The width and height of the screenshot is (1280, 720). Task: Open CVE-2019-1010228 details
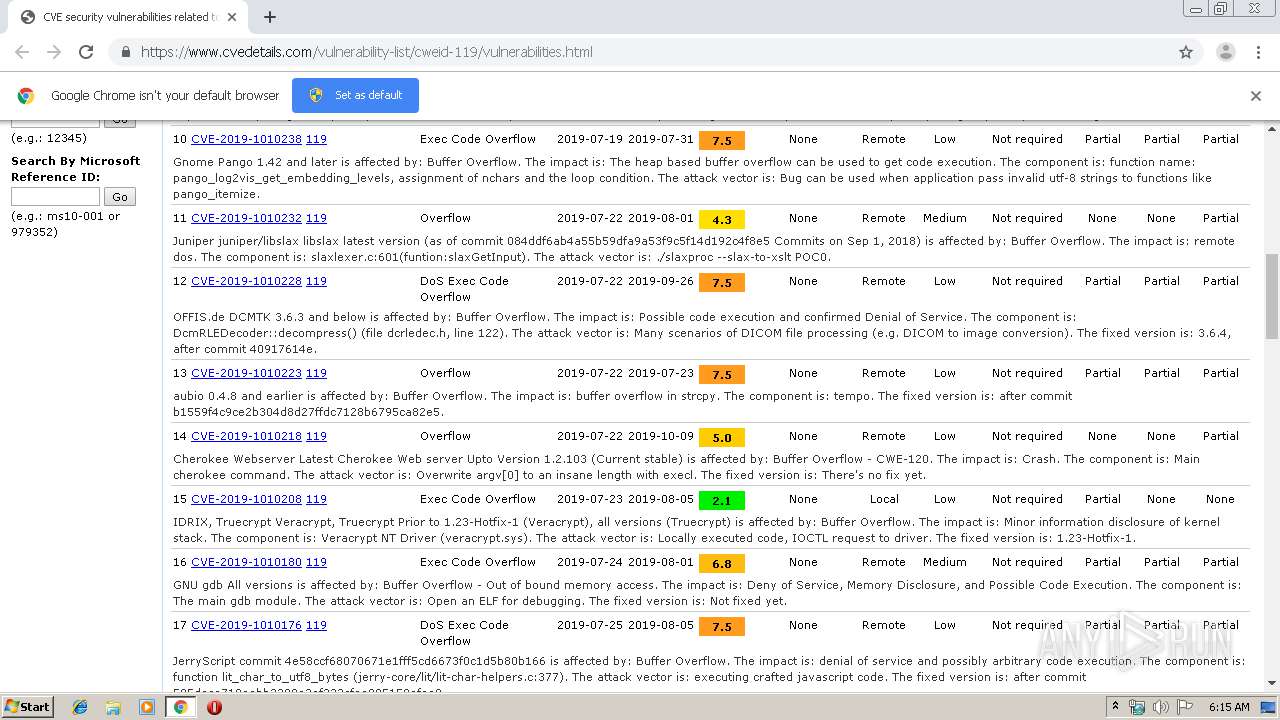[x=246, y=281]
